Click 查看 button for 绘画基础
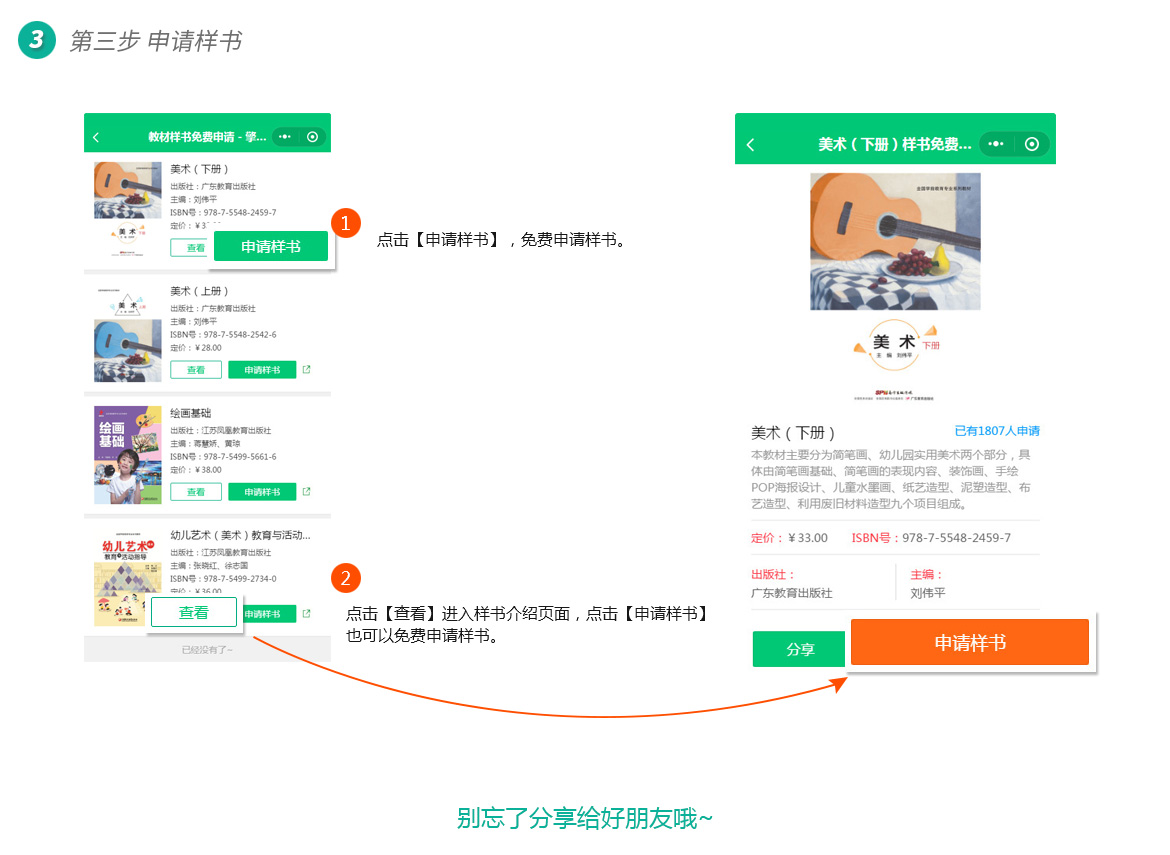 tap(195, 492)
